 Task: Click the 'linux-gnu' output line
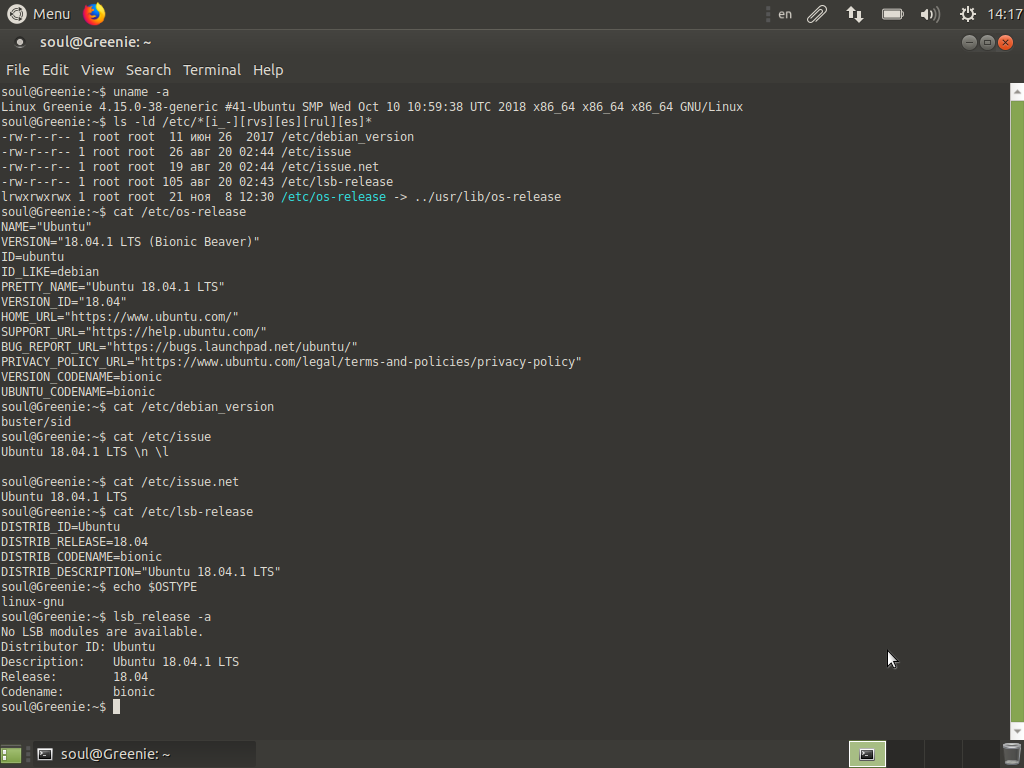tap(32, 603)
